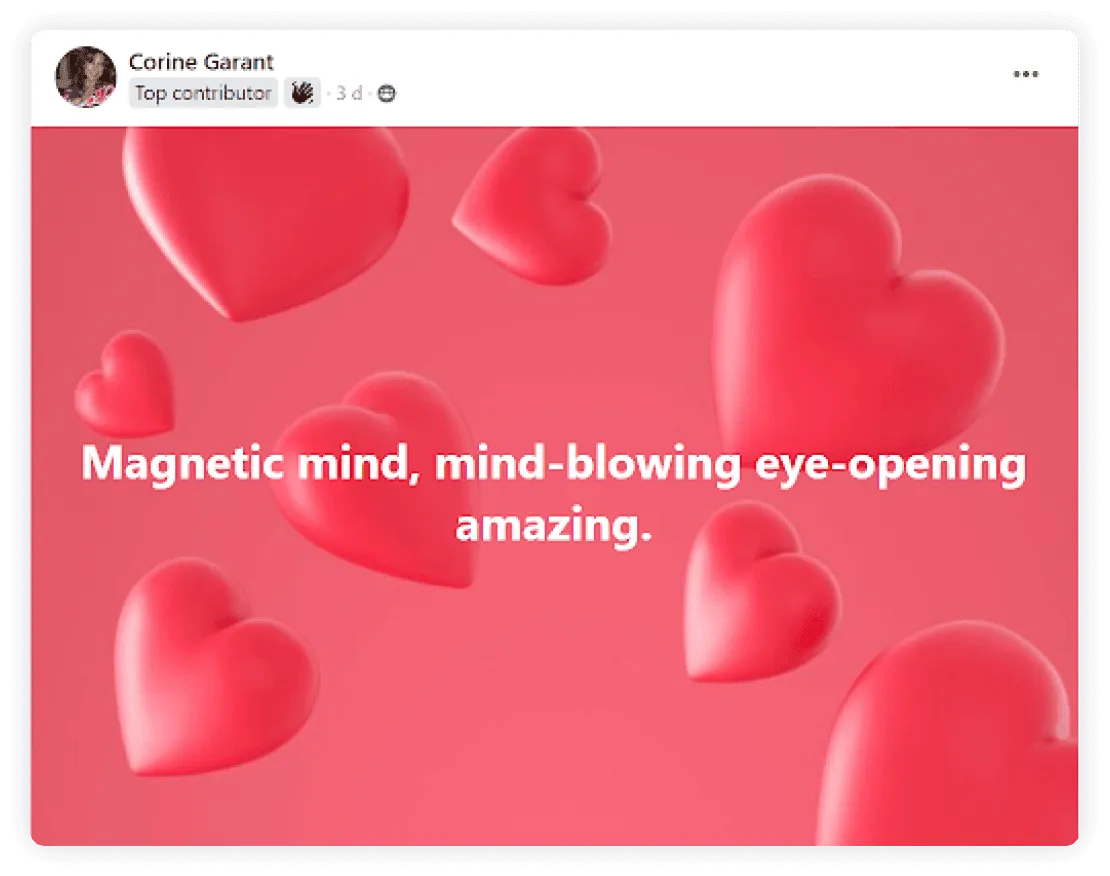The image size is (1110, 876).
Task: Click the globe public-audience icon
Action: click(x=386, y=93)
